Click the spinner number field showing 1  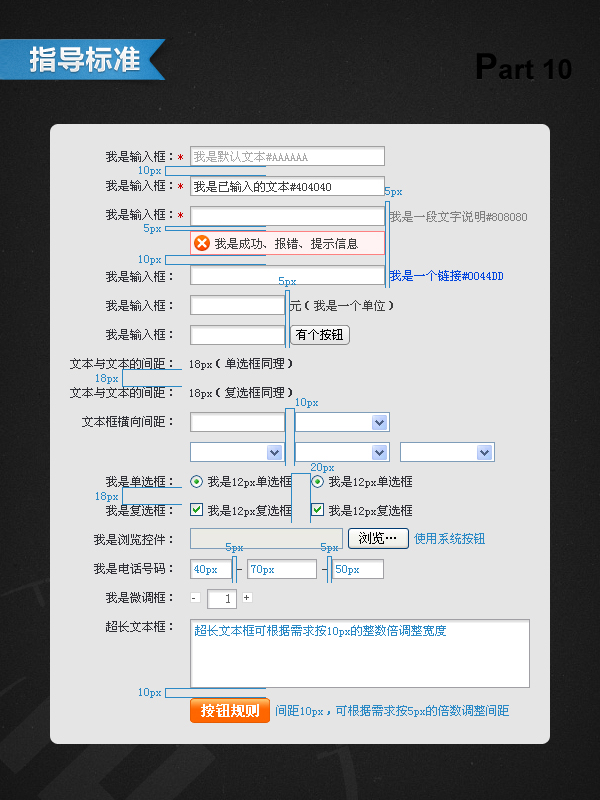click(x=222, y=598)
